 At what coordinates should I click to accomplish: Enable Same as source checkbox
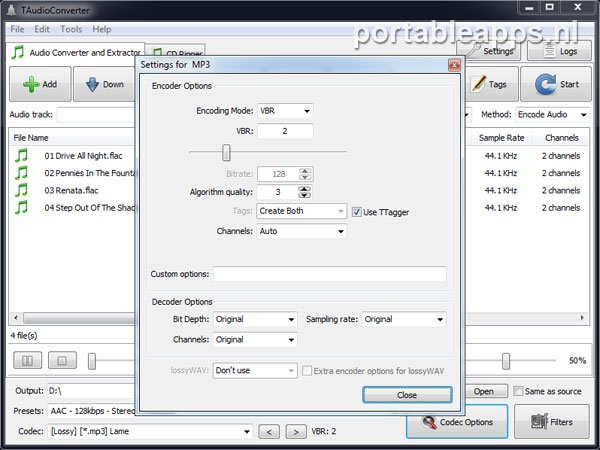[x=518, y=391]
